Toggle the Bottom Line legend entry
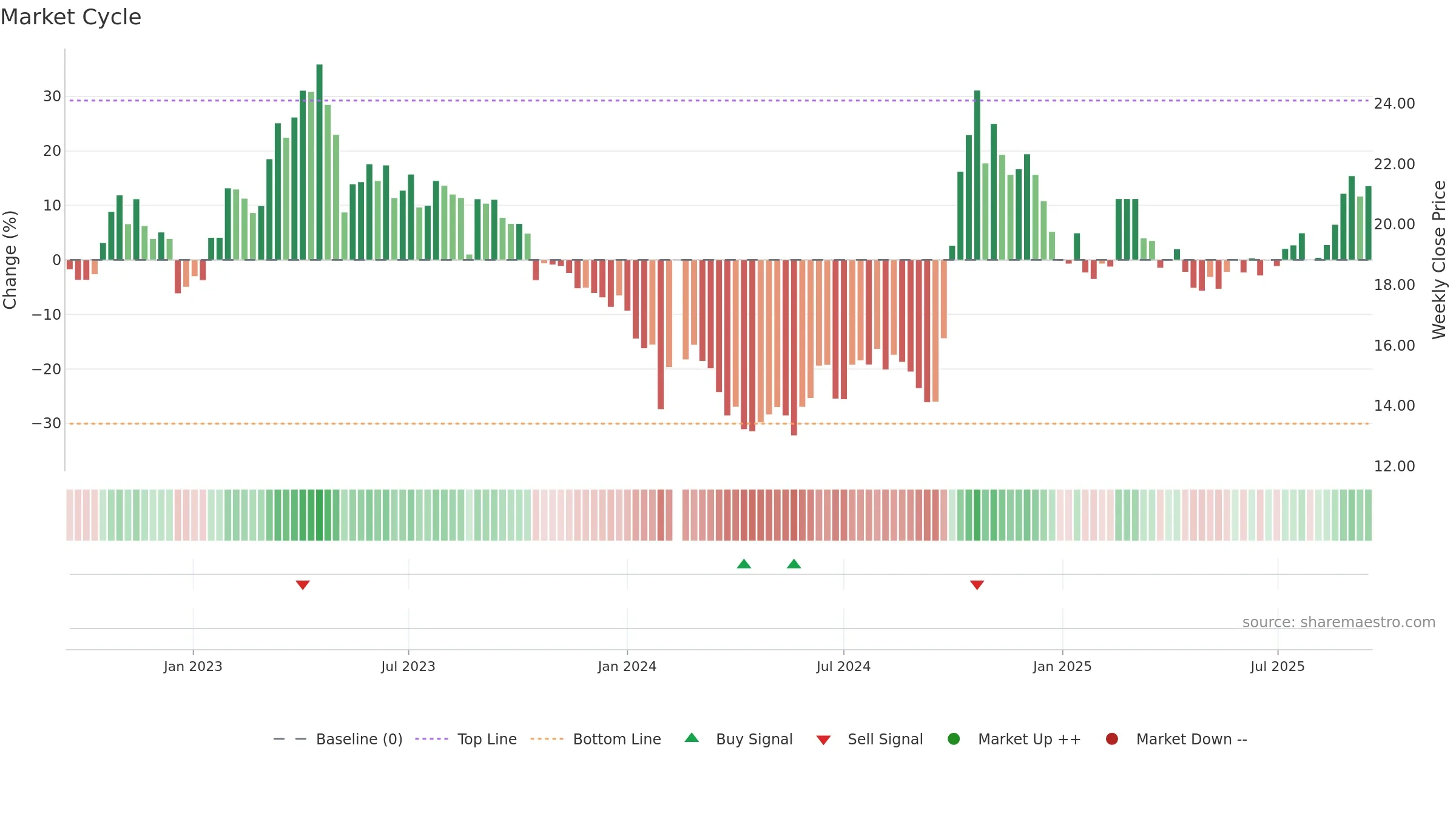The height and width of the screenshot is (819, 1456). pos(596,739)
